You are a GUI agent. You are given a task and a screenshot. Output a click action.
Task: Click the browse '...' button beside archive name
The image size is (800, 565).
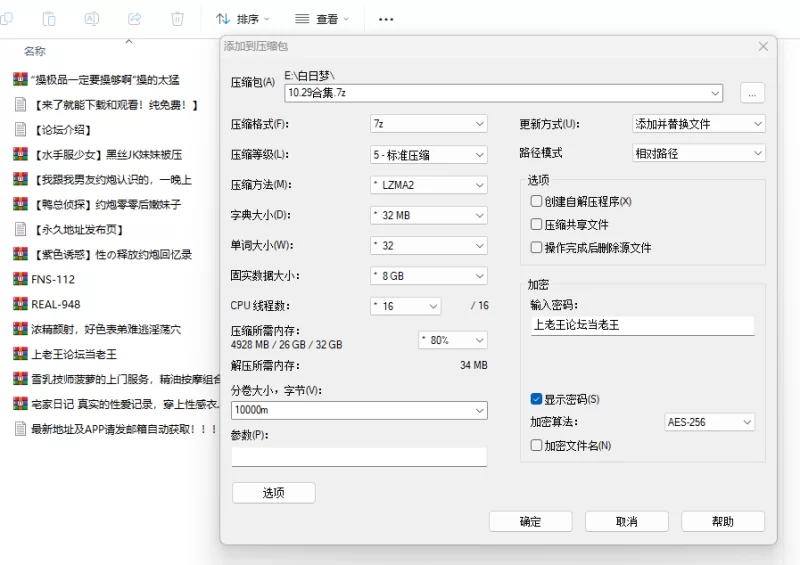(752, 93)
